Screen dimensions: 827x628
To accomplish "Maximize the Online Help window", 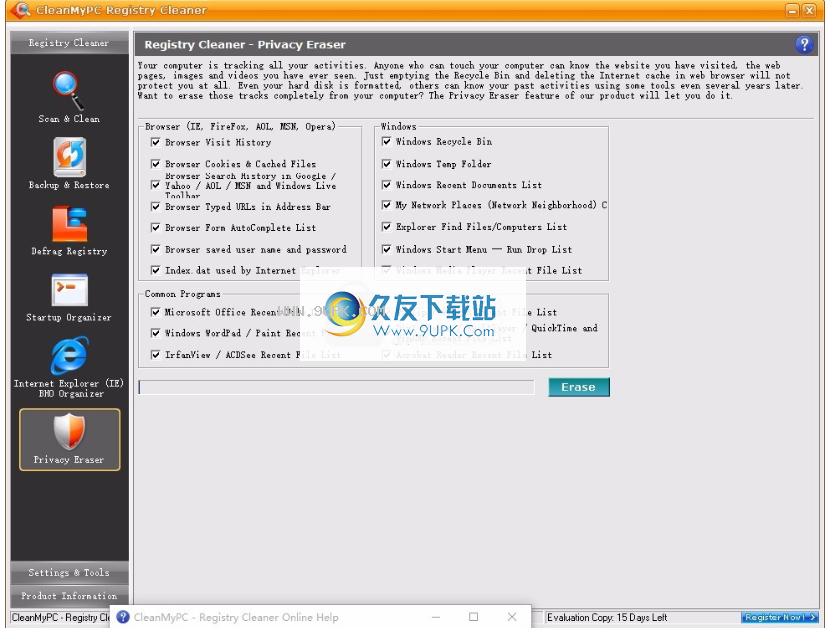I will [474, 617].
